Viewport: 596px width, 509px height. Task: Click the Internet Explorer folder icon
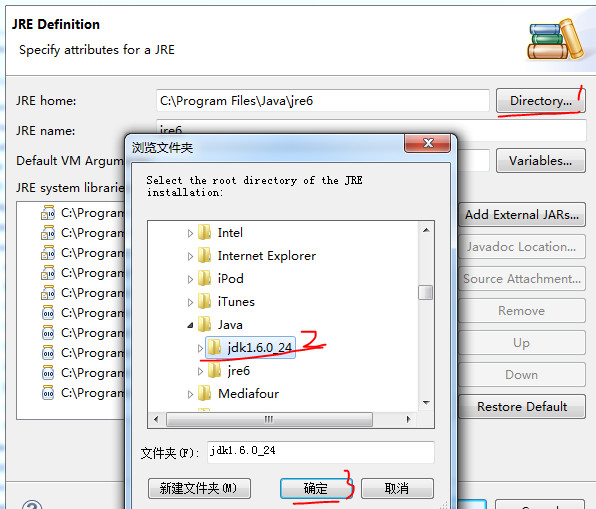click(204, 255)
